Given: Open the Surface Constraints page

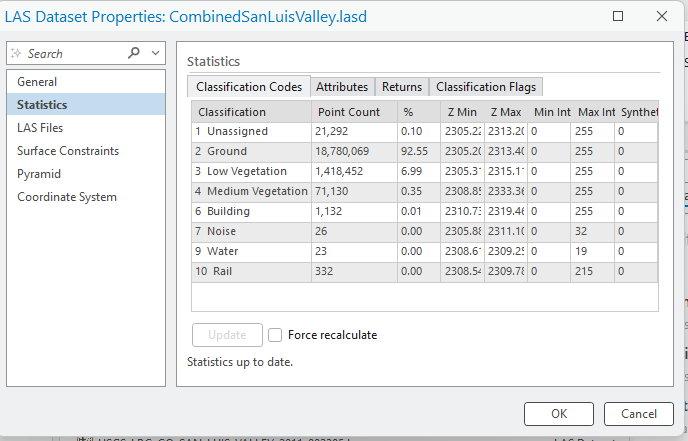Looking at the screenshot, I should tap(68, 151).
